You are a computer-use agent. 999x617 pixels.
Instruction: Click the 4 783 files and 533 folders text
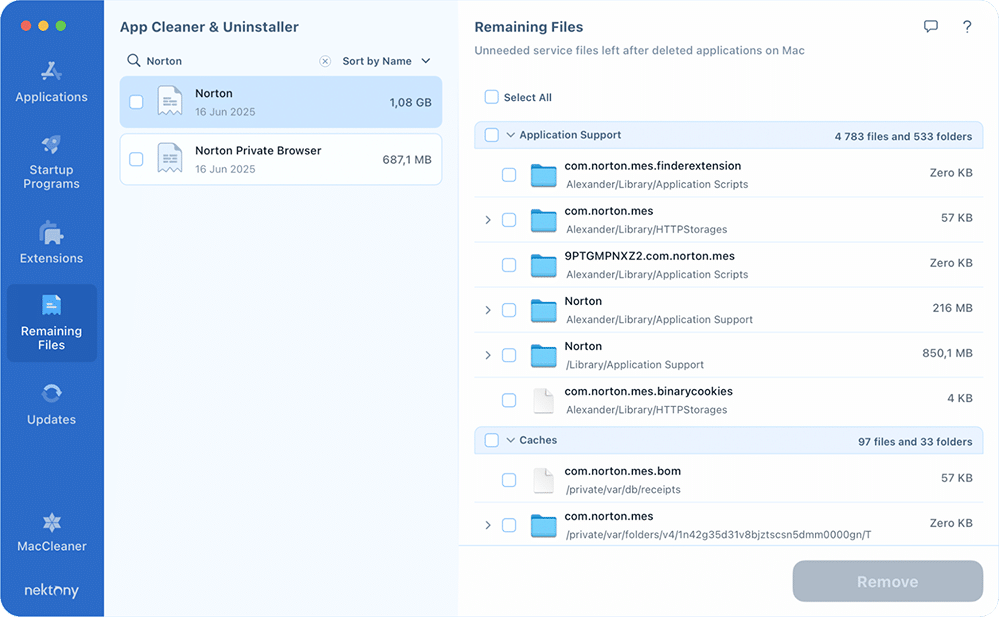click(x=903, y=136)
